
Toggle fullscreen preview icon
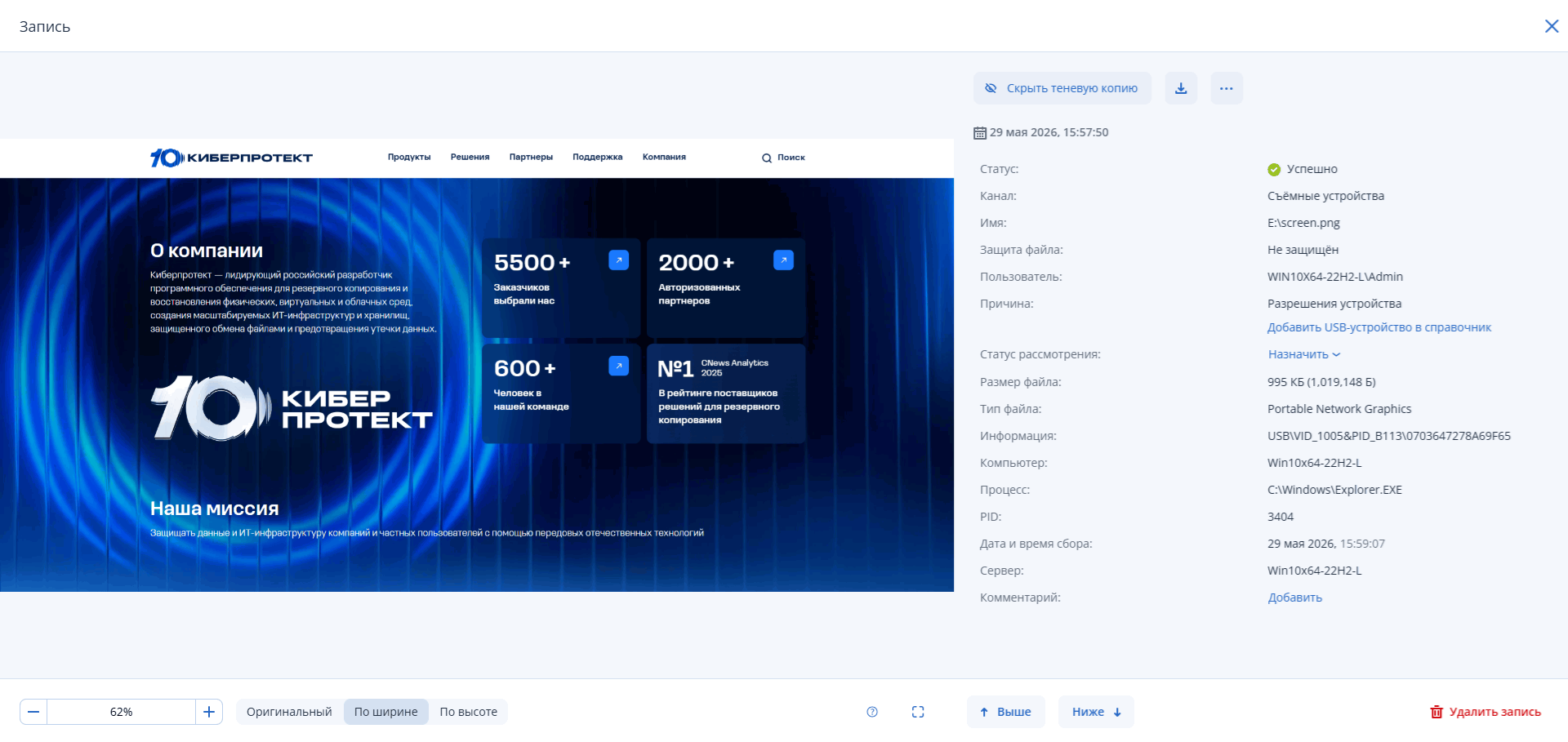click(x=918, y=712)
